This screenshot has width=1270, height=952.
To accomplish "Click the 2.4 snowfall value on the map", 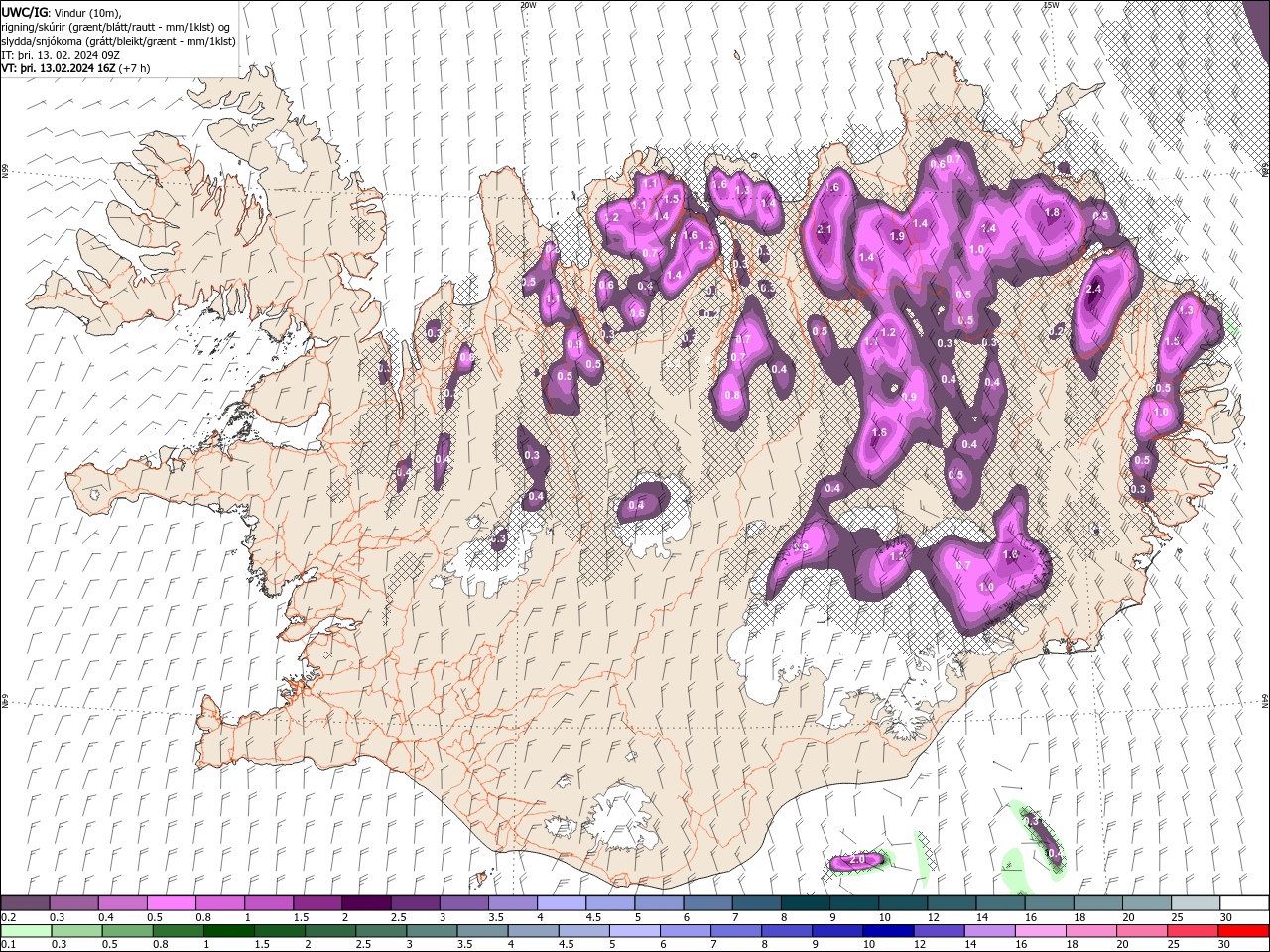I will tap(1094, 290).
